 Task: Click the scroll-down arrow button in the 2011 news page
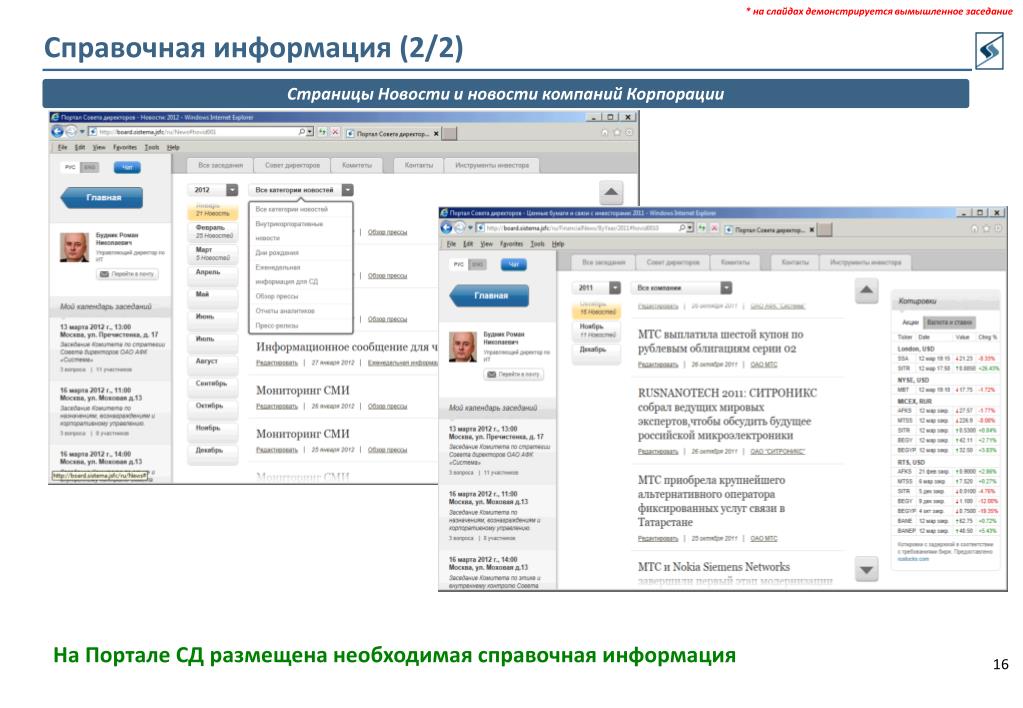point(866,570)
